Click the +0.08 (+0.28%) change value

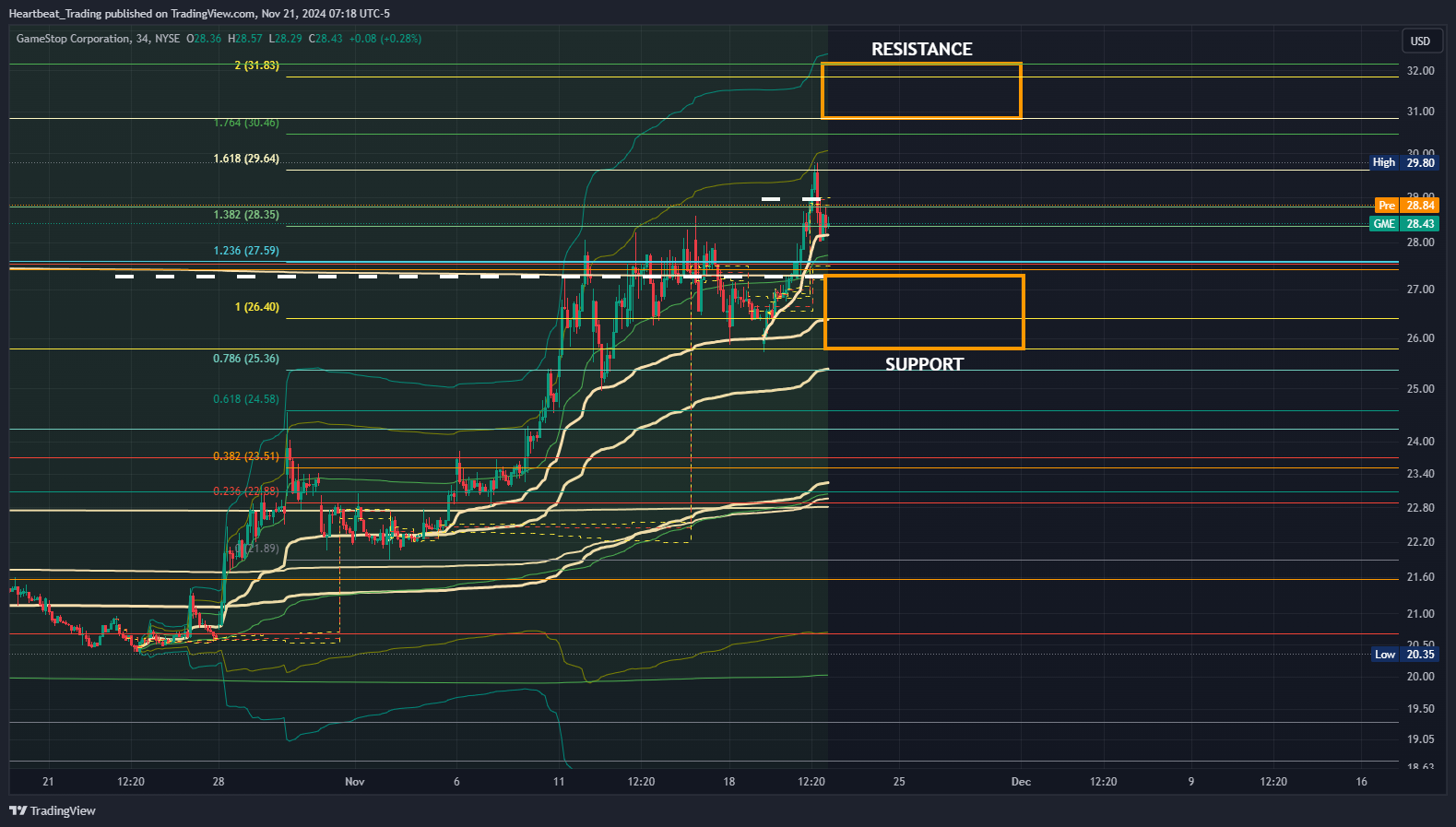[385, 39]
